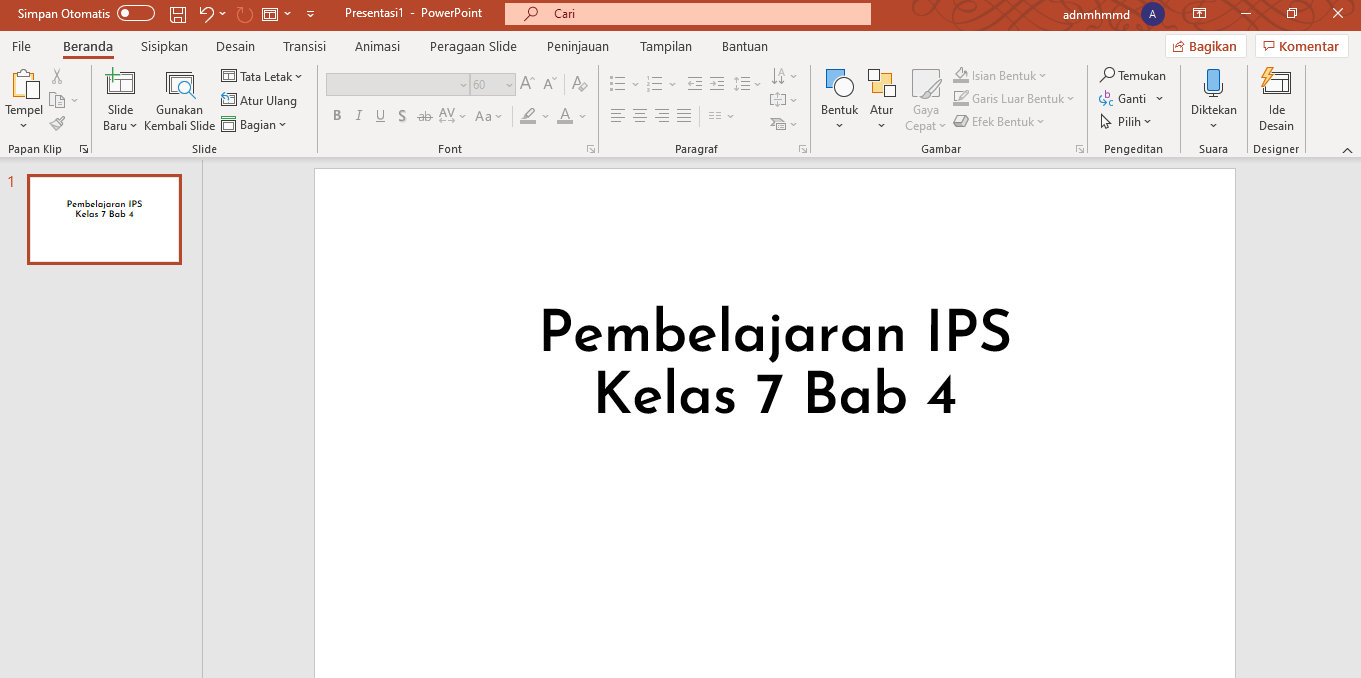Switch to the Sisipkan ribbon tab

(163, 46)
